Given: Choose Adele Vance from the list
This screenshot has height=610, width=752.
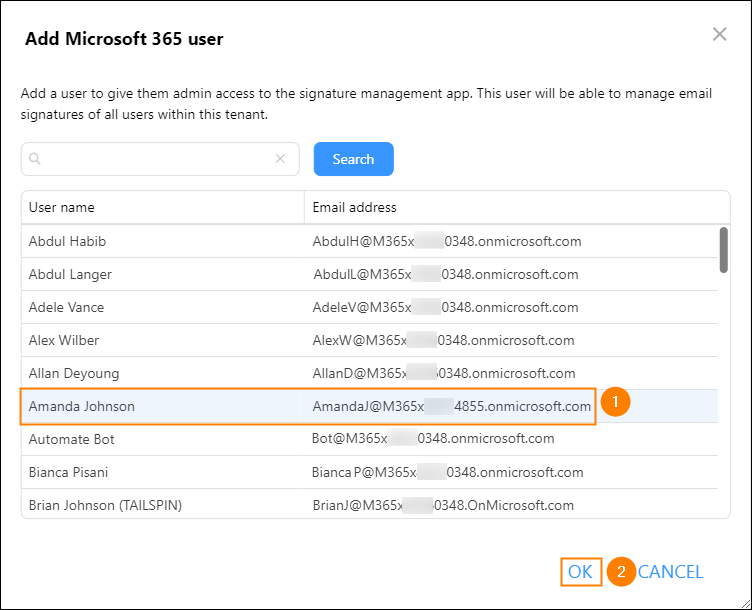Looking at the screenshot, I should coord(369,307).
